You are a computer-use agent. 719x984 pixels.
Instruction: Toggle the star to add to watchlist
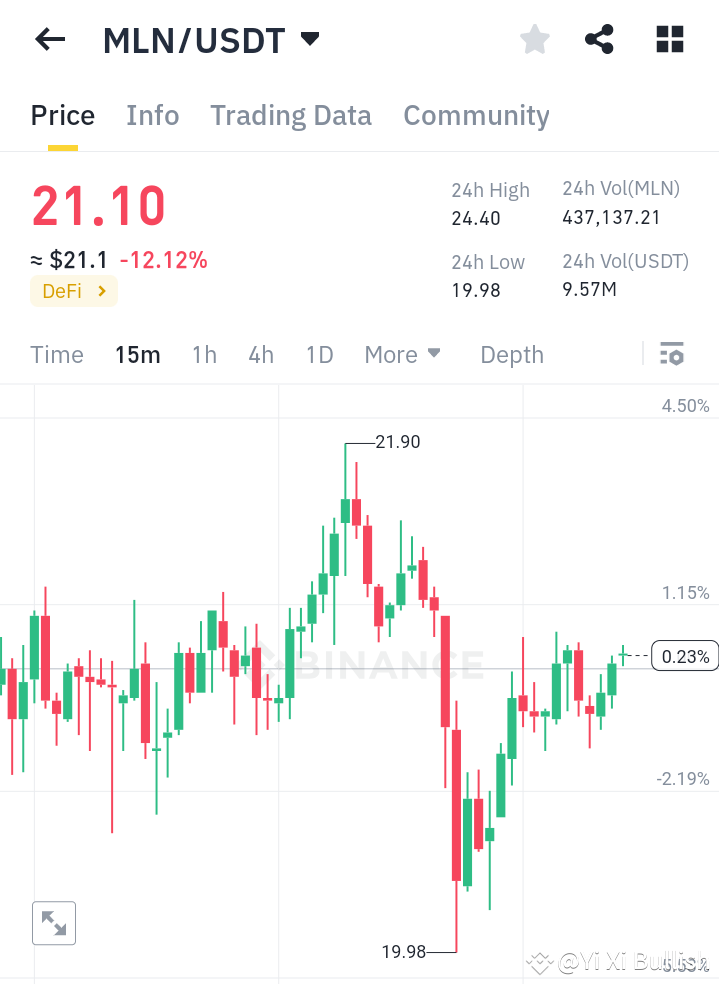534,39
